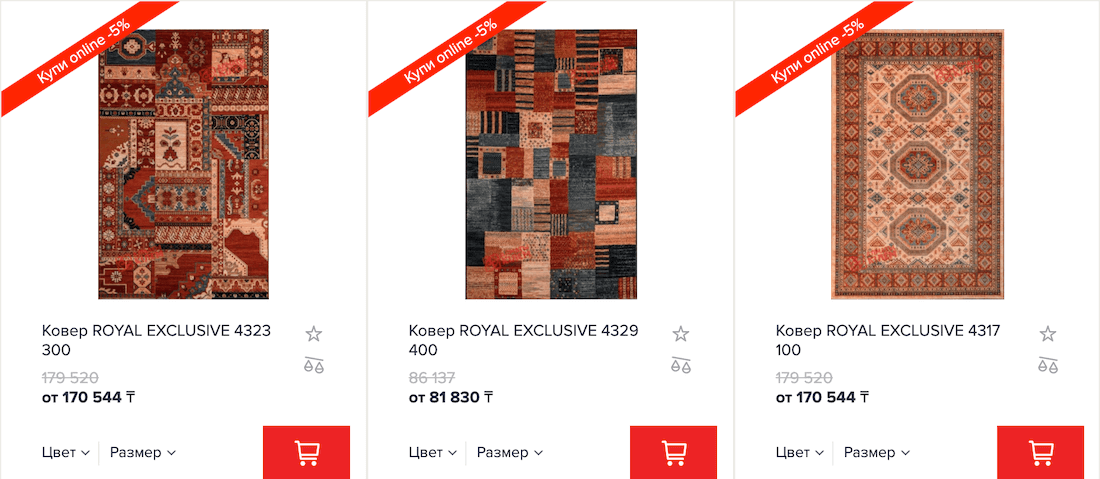
Task: Open the Ковер ROYAL EXCLUSIVE 4323 300 title link
Action: [156, 339]
